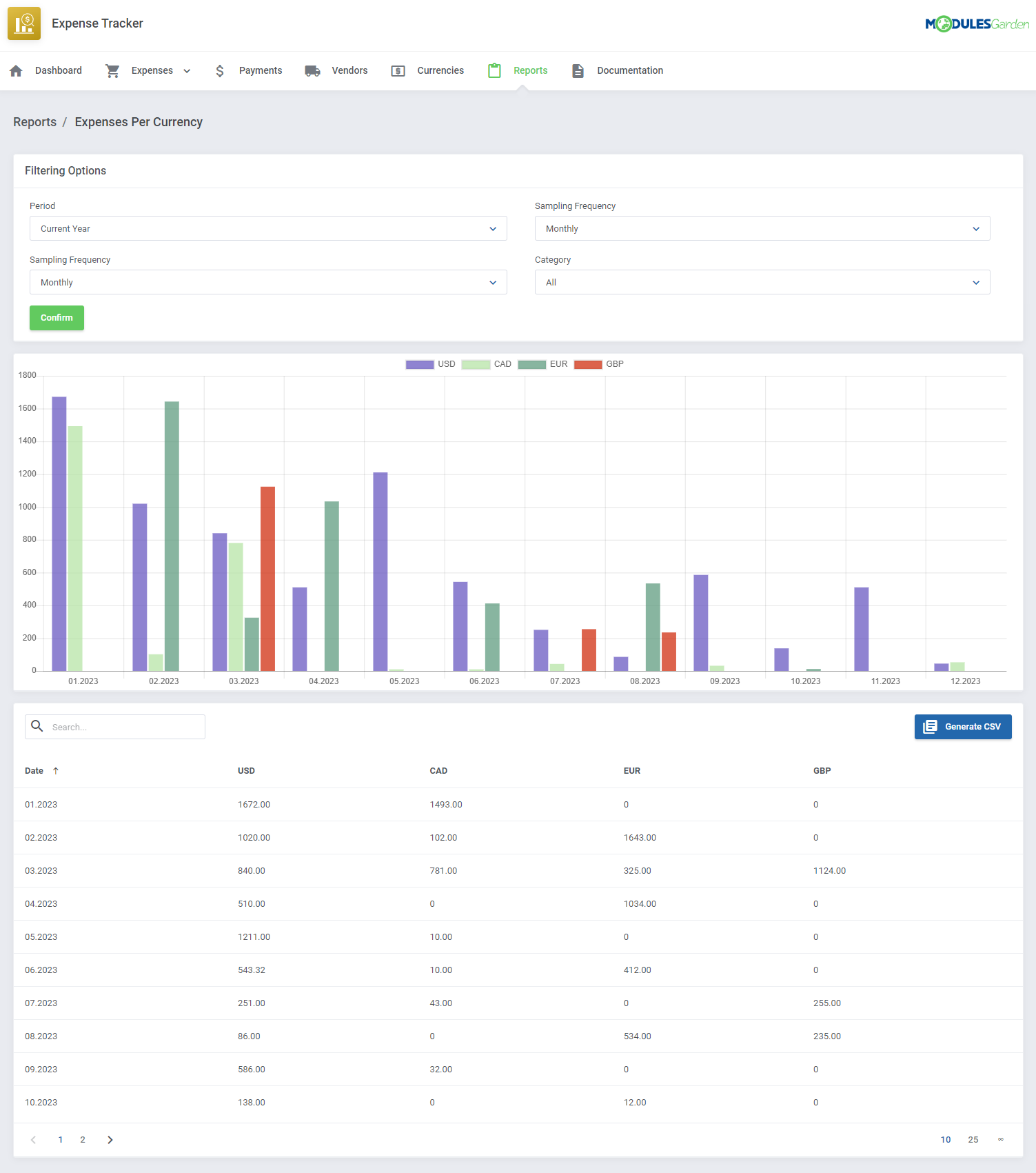Click the Generate CSV button
The width and height of the screenshot is (1036, 1173).
963,727
